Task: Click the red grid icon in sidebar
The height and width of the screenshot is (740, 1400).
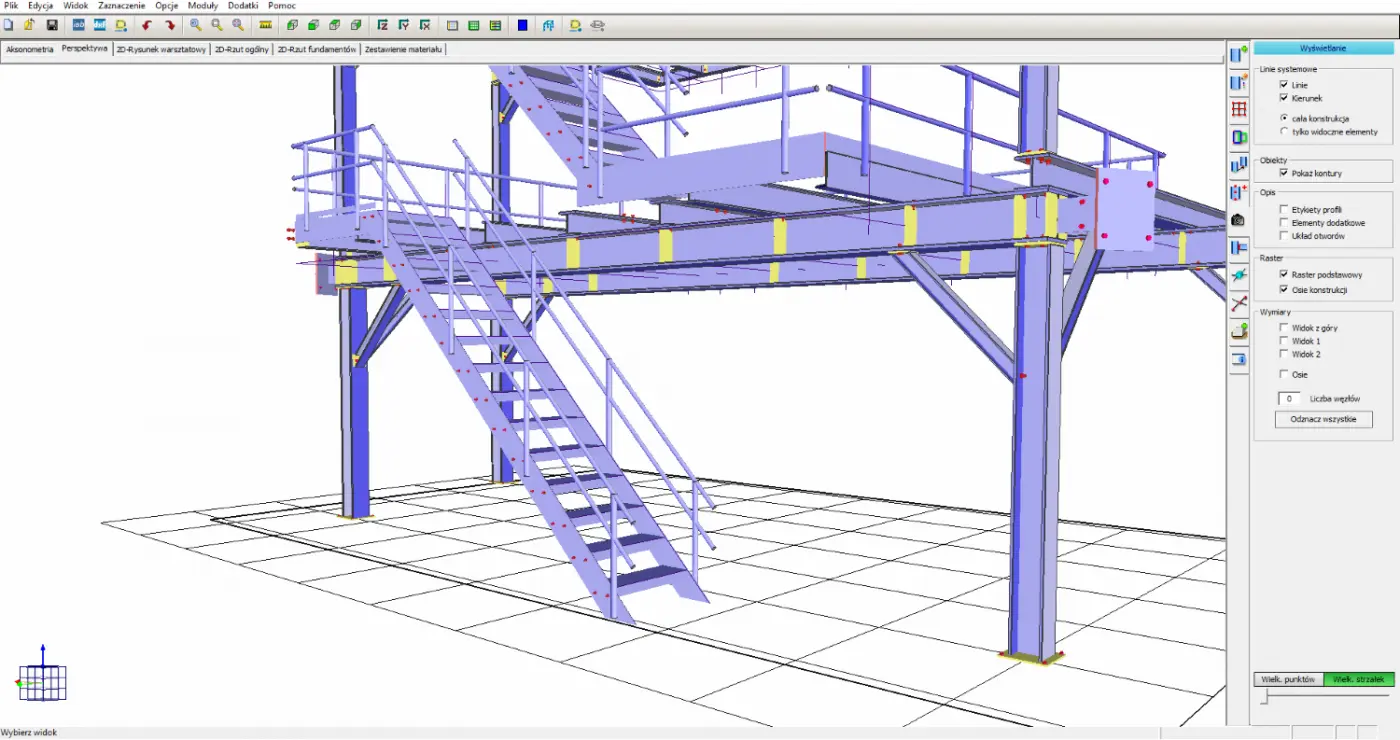Action: click(1239, 110)
